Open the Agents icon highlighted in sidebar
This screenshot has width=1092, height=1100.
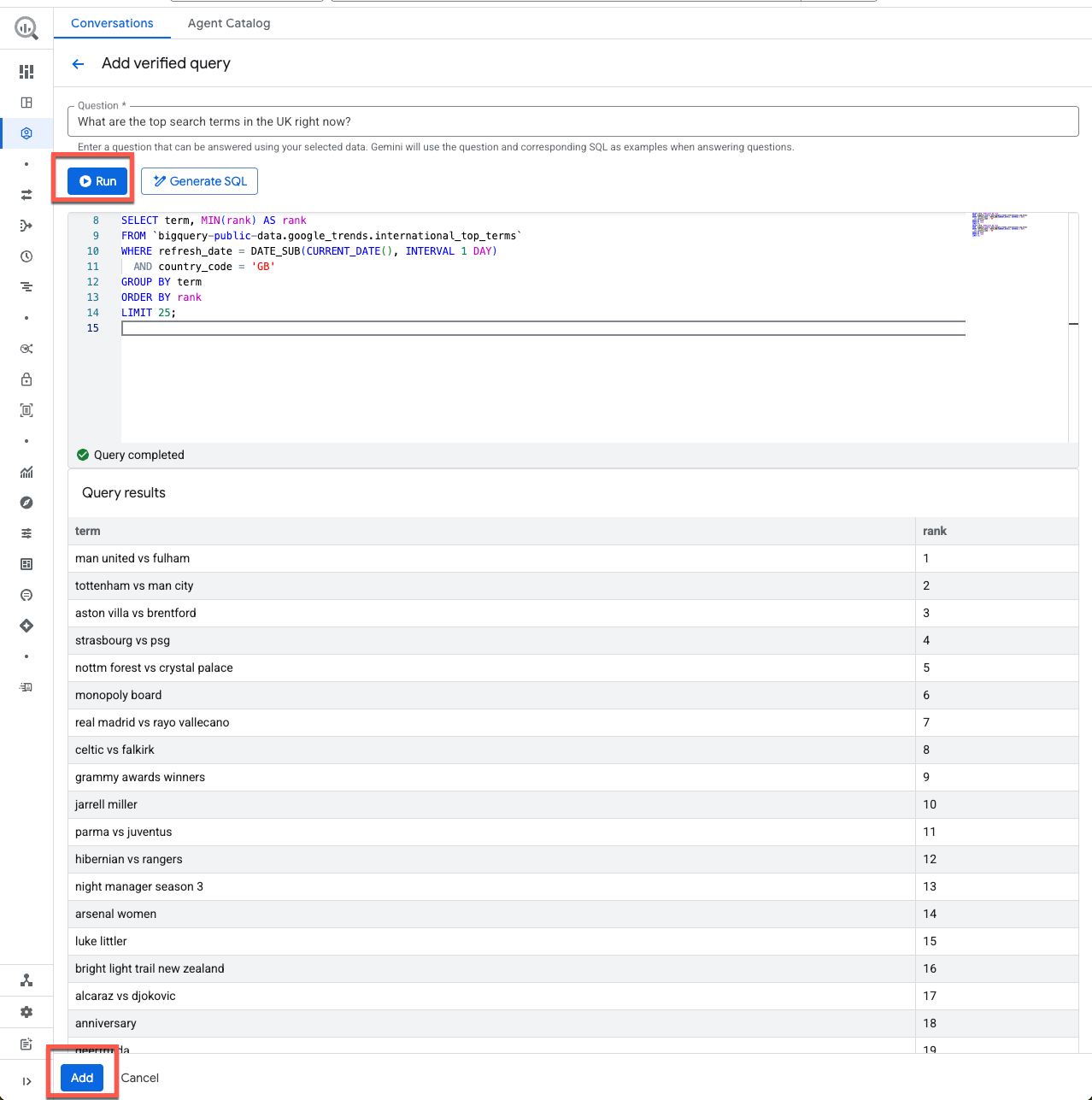[26, 133]
